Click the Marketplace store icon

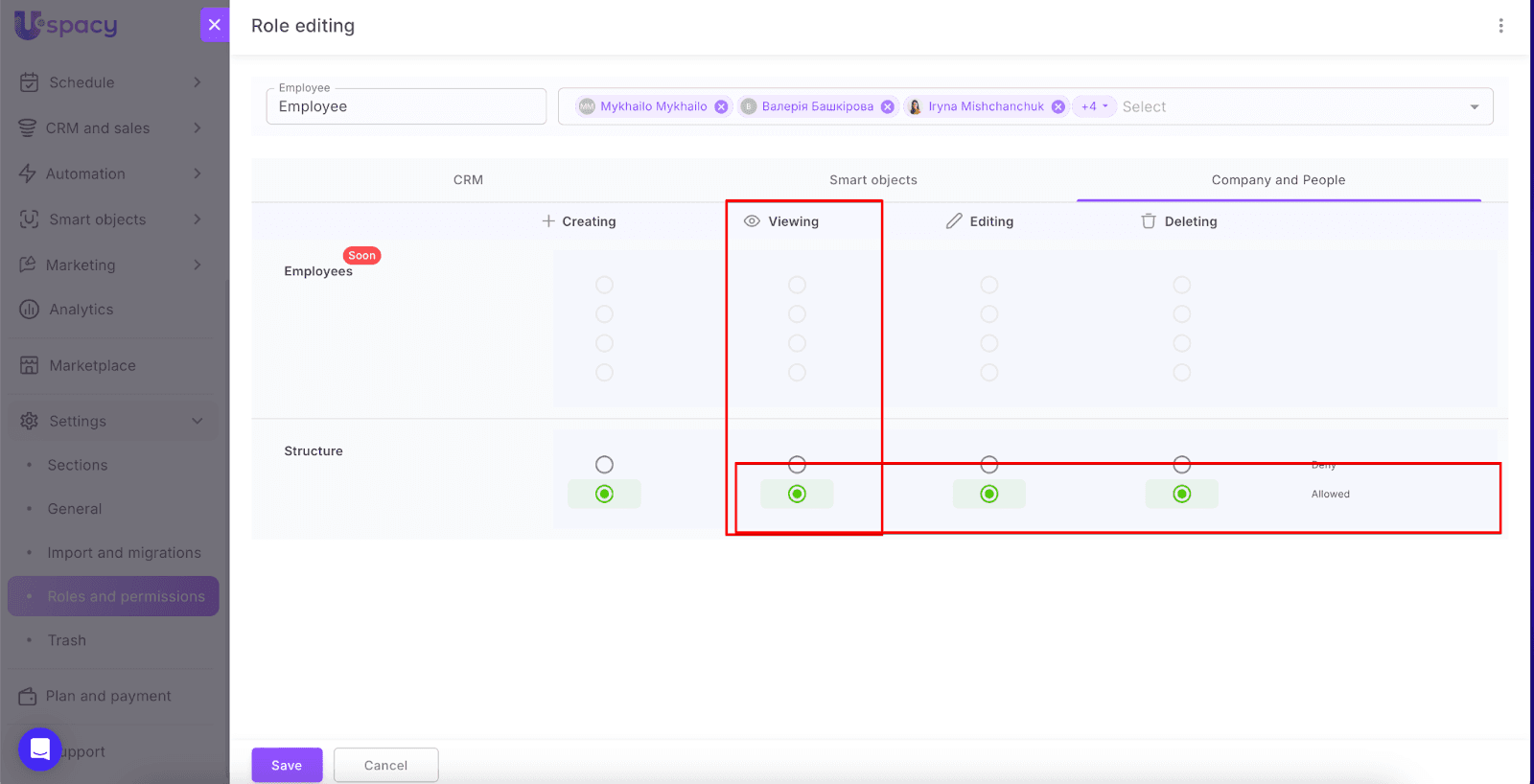click(x=30, y=365)
